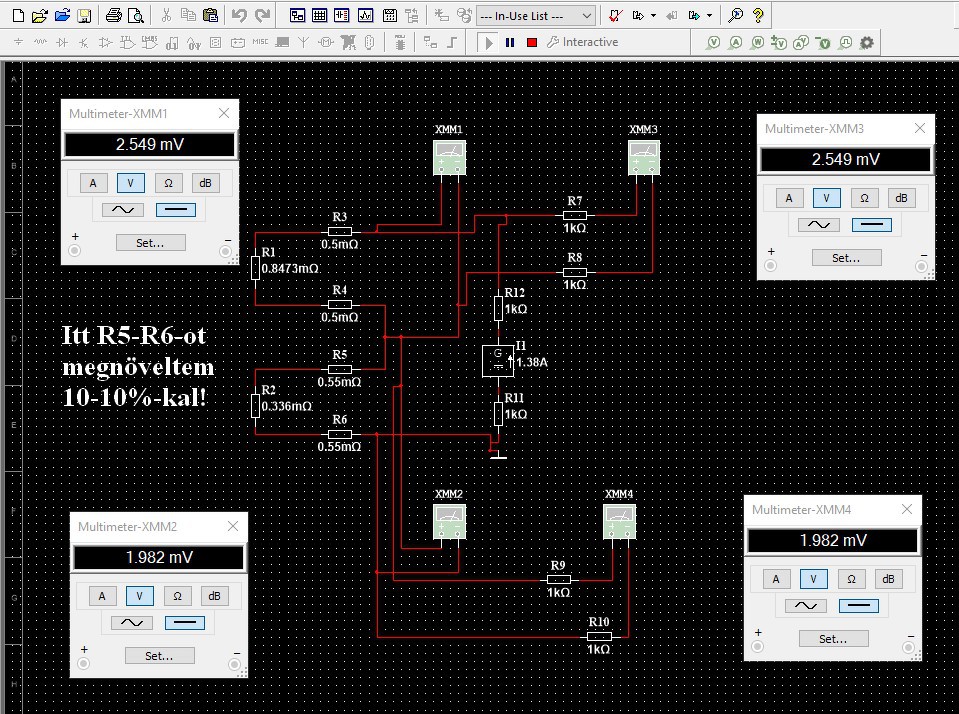Expand the Transfer to Ultiboard arrow
The width and height of the screenshot is (959, 714).
(x=653, y=16)
